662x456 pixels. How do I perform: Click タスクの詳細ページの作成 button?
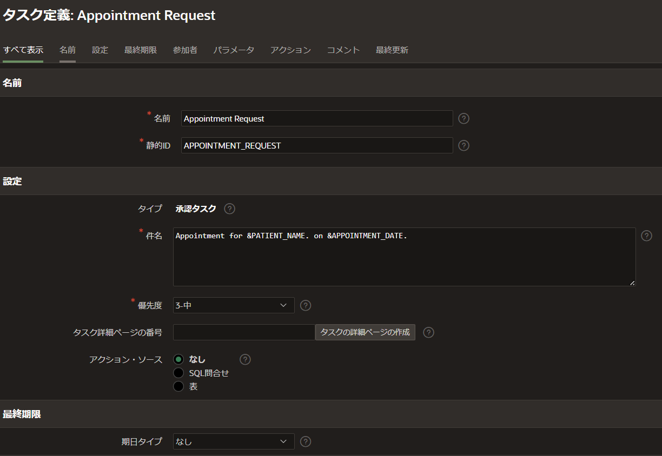[x=365, y=332]
